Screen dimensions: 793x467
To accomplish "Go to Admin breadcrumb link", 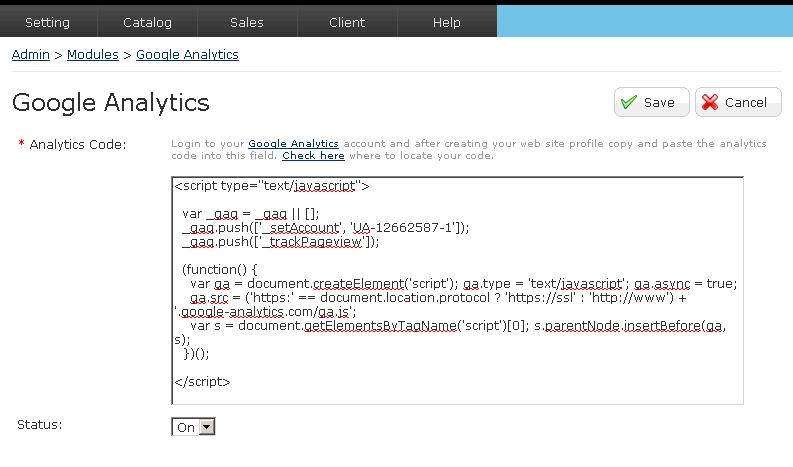I will click(x=31, y=55).
